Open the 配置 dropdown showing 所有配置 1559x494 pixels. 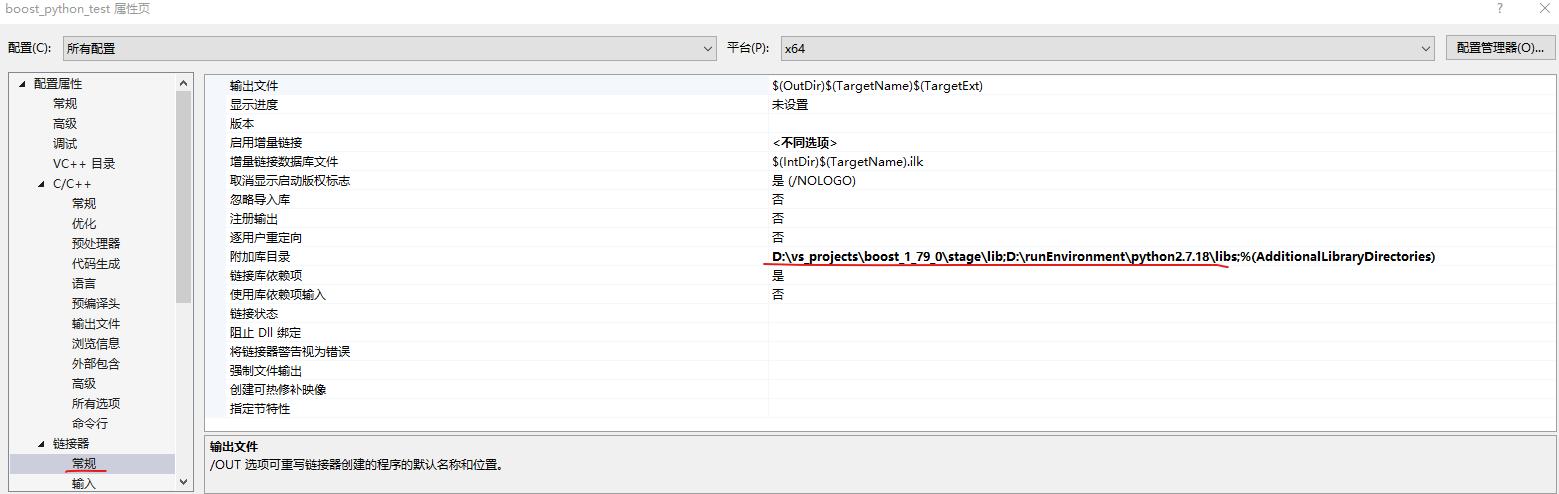pos(389,48)
